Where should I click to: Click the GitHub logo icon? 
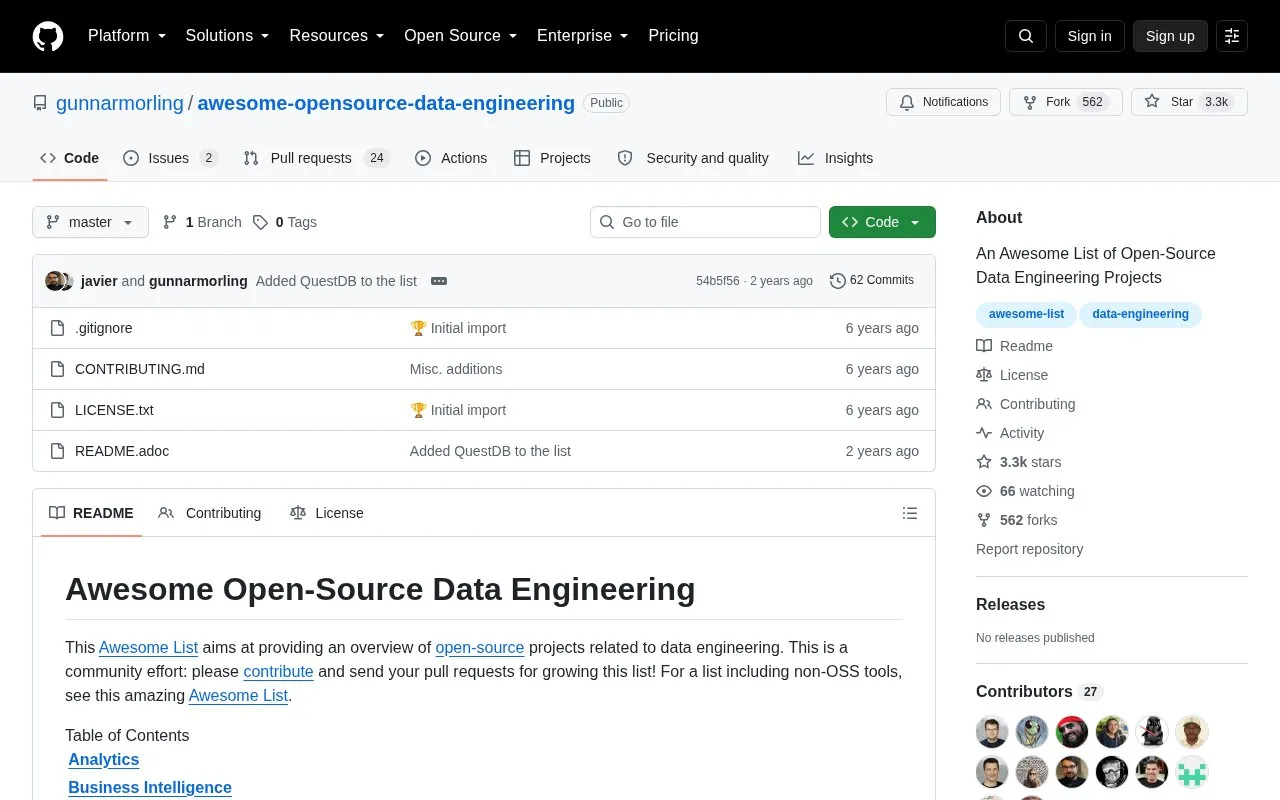point(48,36)
